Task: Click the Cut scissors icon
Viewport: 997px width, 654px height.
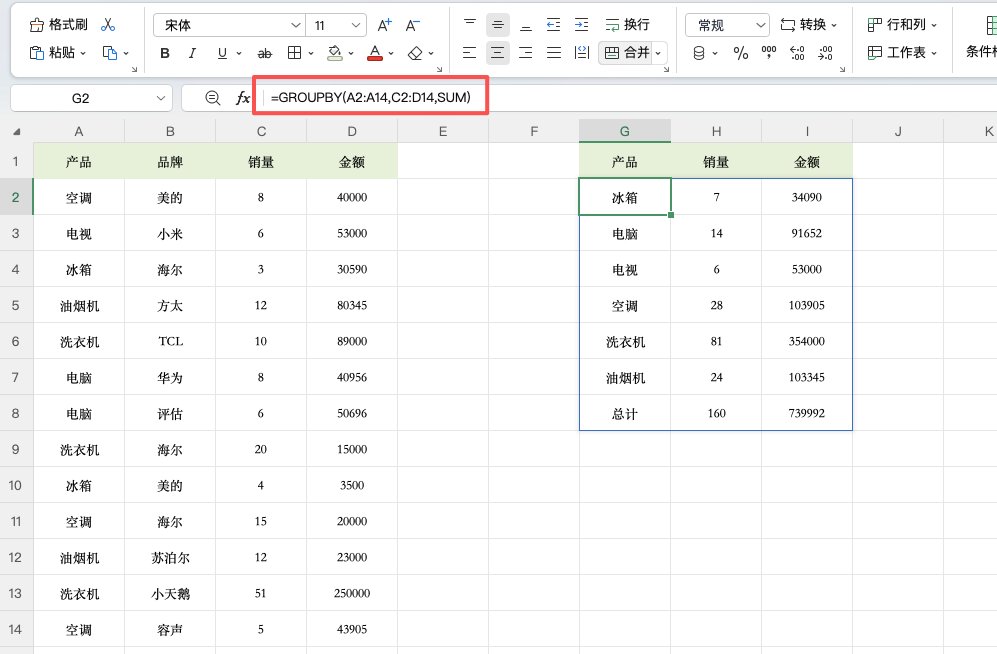Action: 108,25
